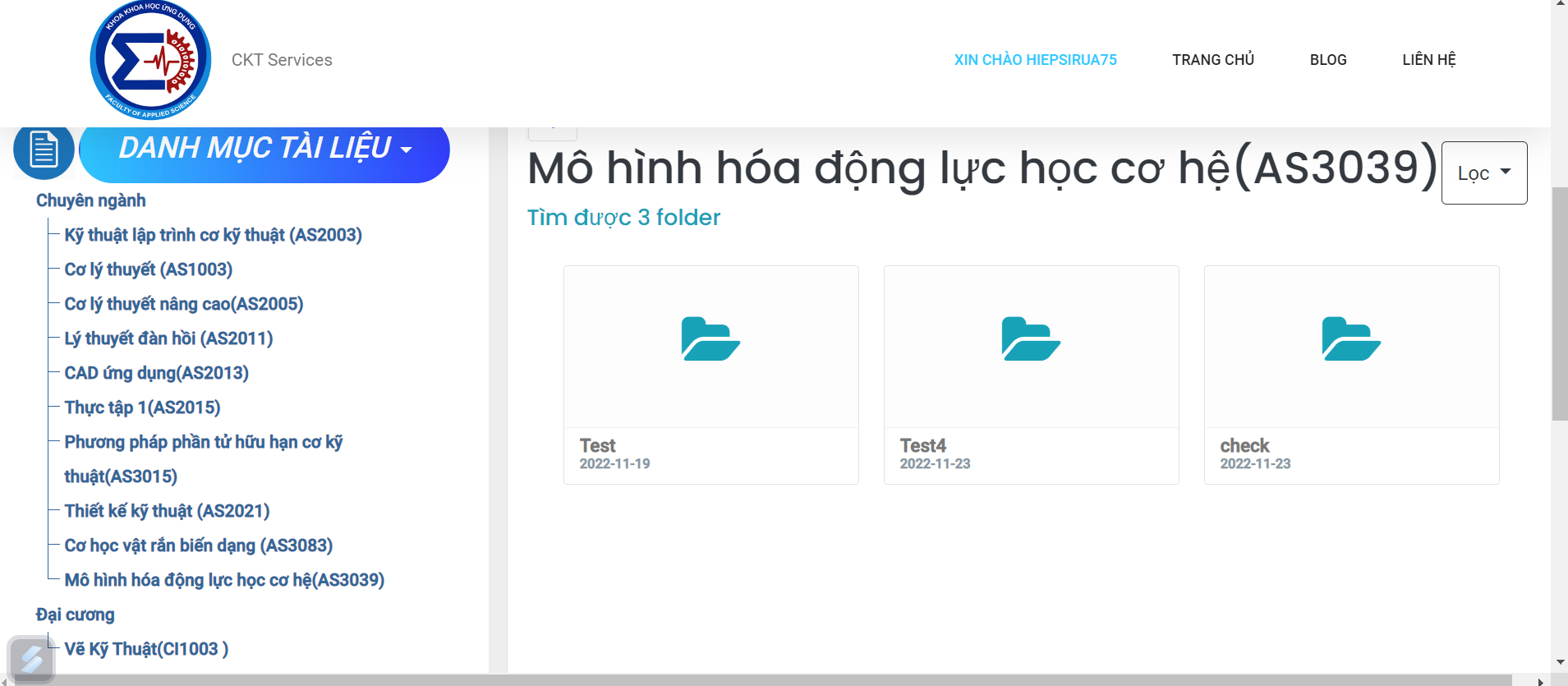Image resolution: width=1568 pixels, height=686 pixels.
Task: Click the floating widget icon at bottom left
Action: click(31, 659)
